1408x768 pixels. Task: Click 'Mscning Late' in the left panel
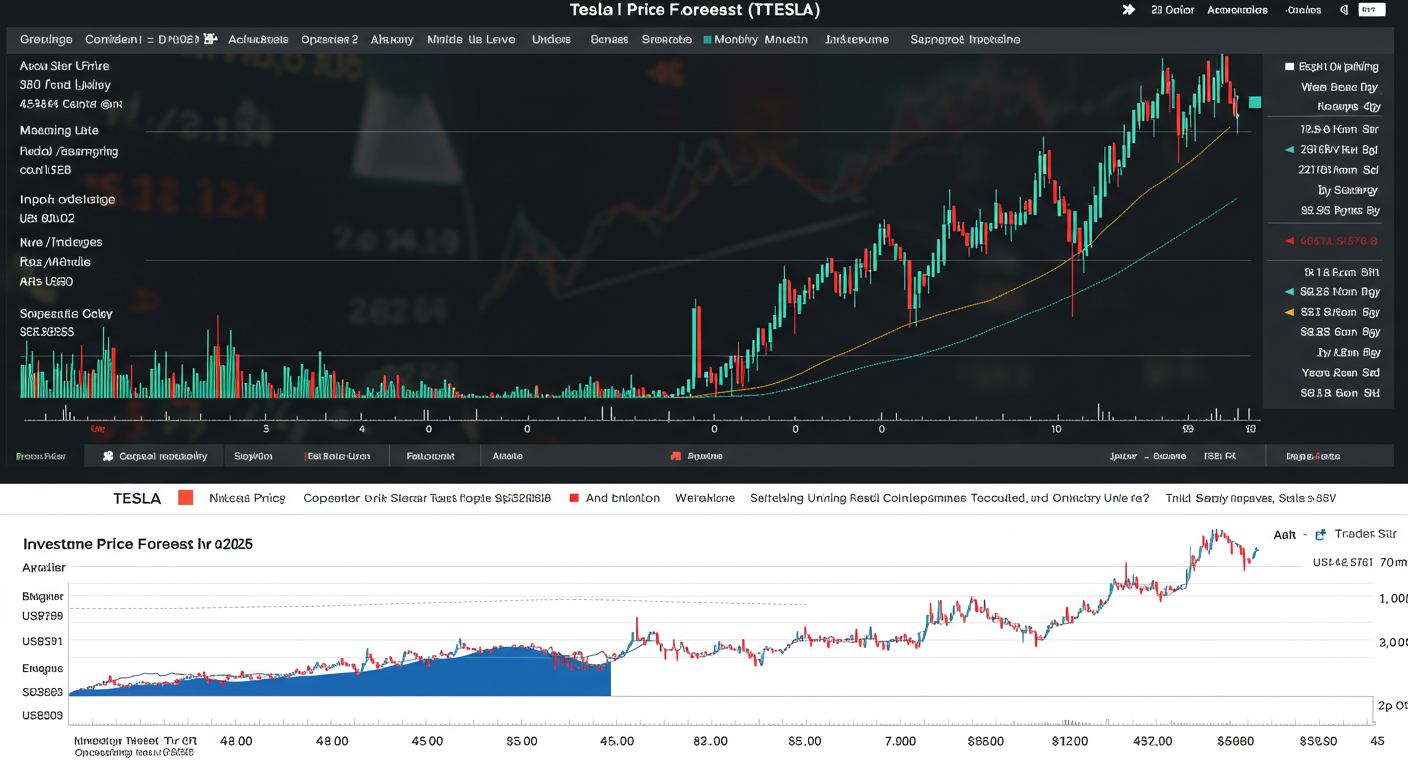click(x=59, y=130)
